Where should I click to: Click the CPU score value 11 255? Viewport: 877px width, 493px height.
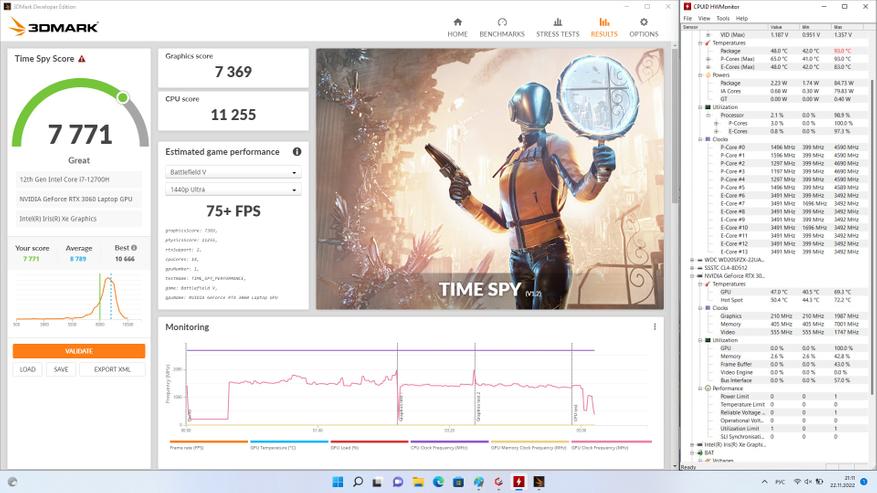233,115
